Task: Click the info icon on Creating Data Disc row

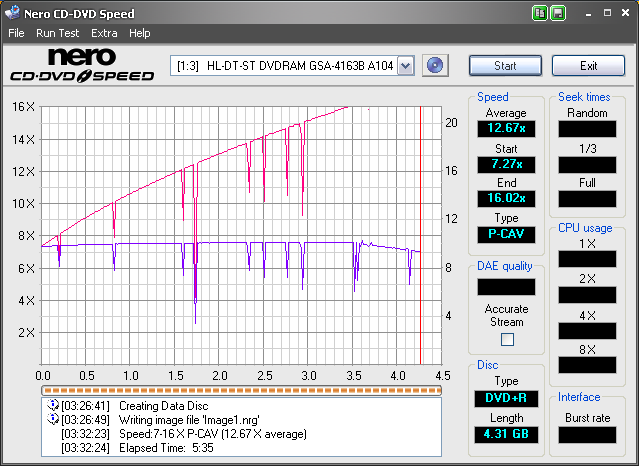Action: [x=53, y=405]
